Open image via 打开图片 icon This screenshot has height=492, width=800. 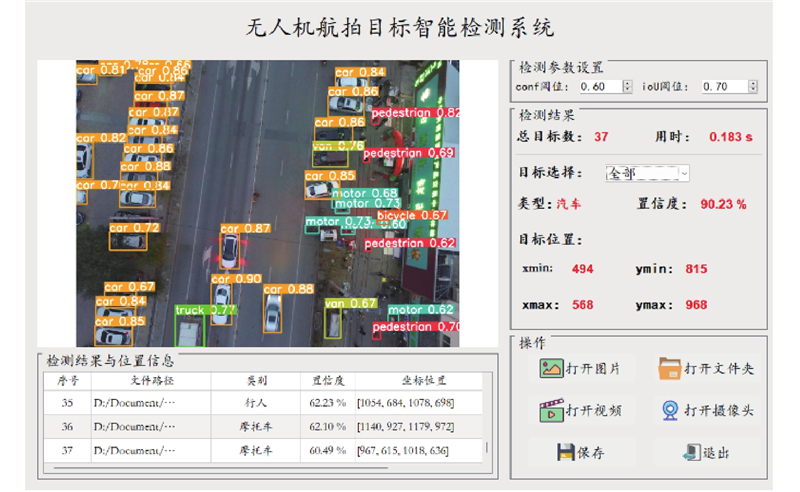[551, 368]
